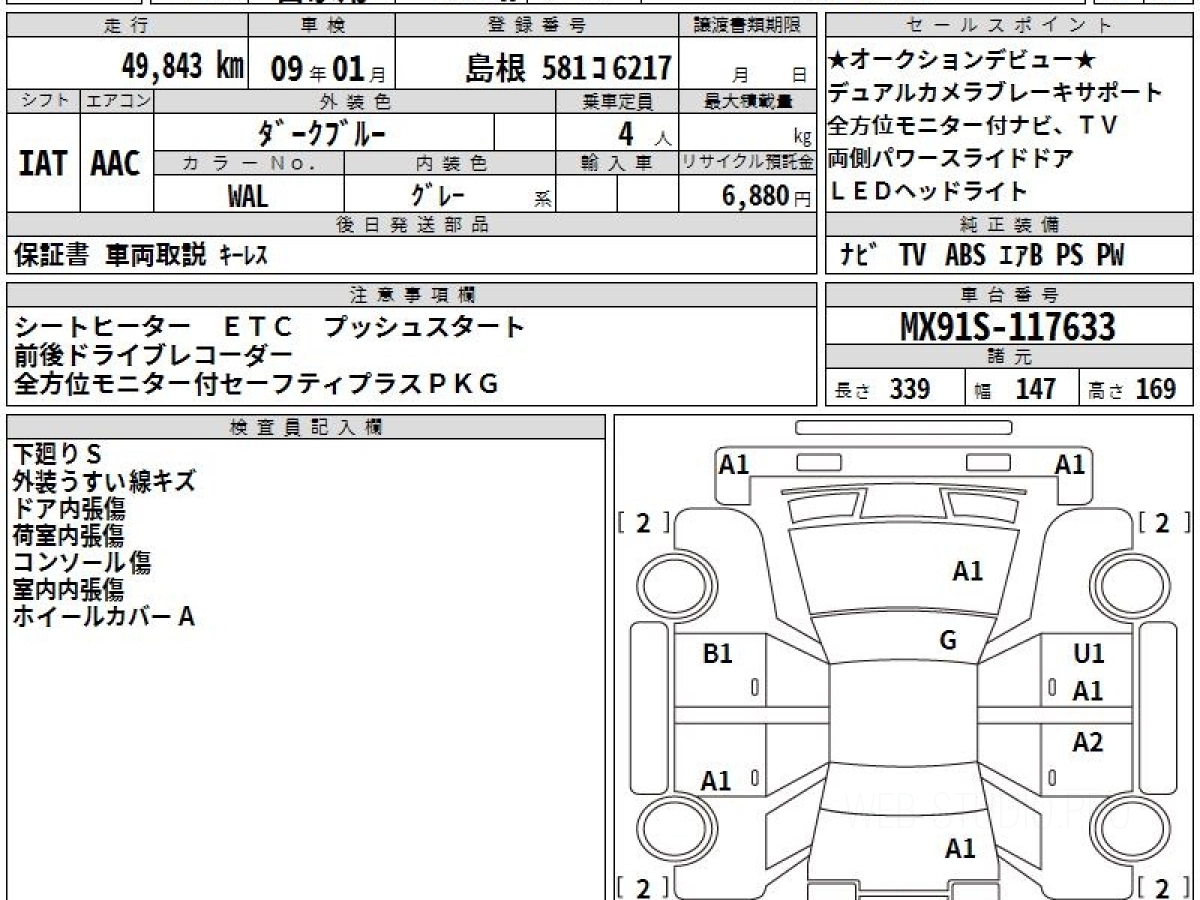Image resolution: width=1200 pixels, height=900 pixels.
Task: Select the 諸元 header
Action: 1010,358
